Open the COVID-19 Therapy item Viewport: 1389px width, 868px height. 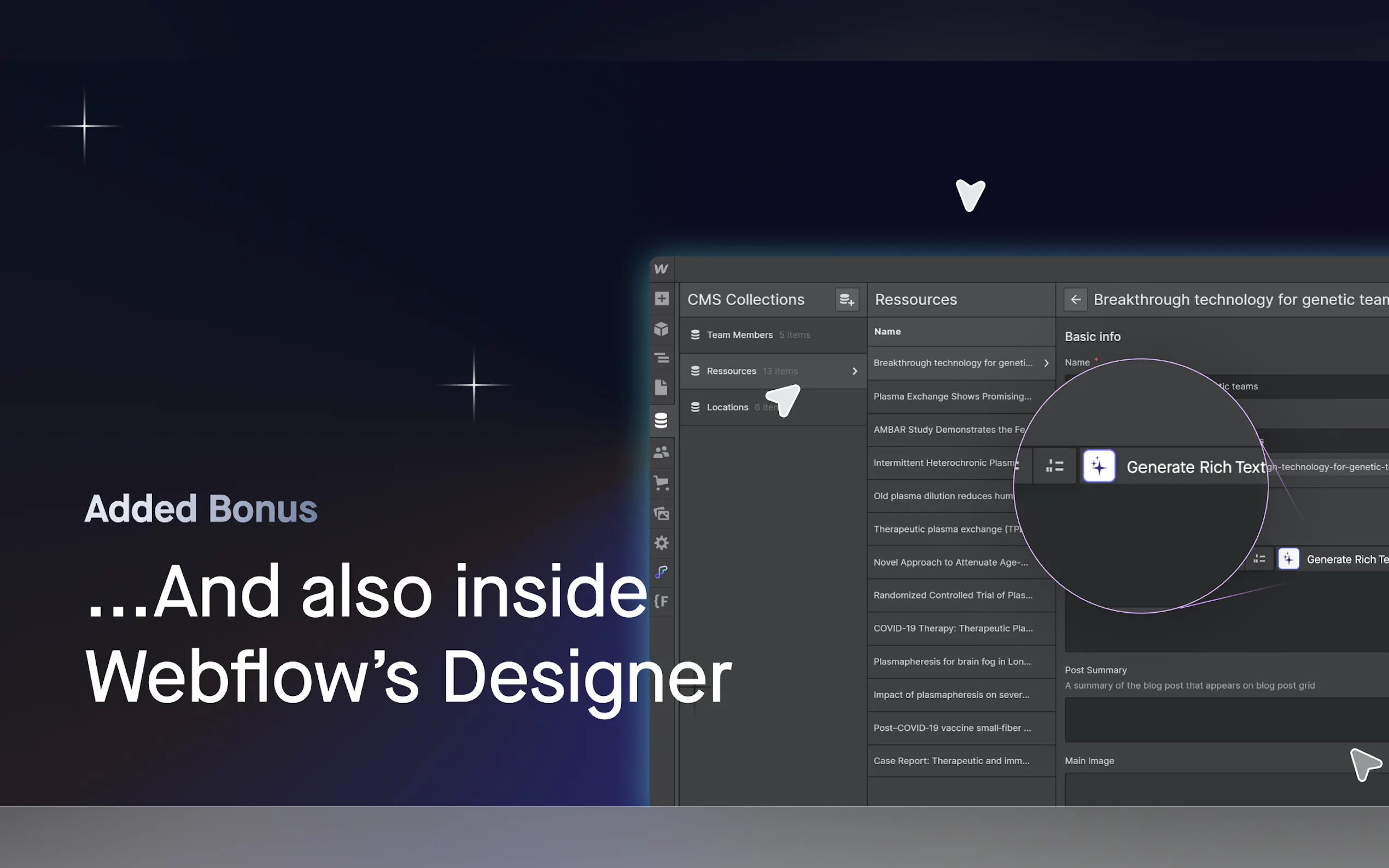tap(953, 629)
